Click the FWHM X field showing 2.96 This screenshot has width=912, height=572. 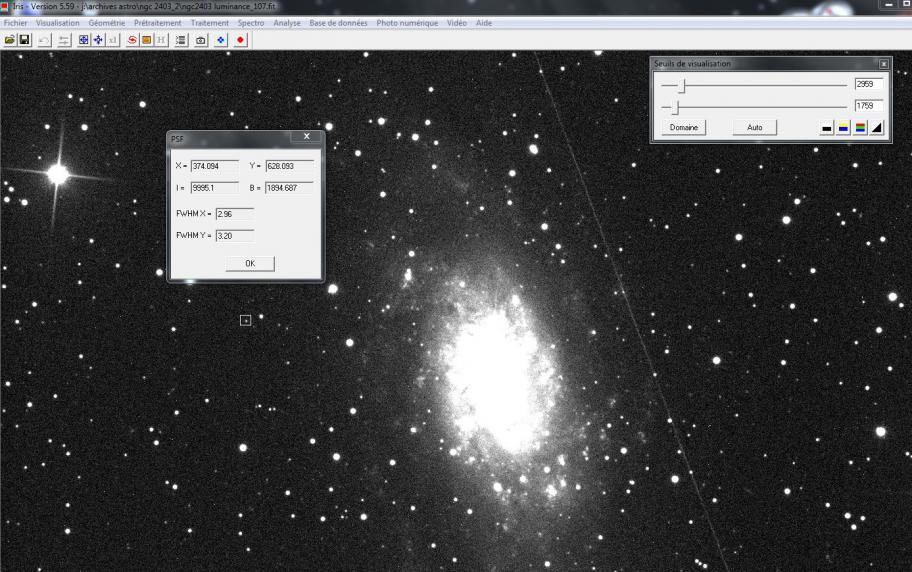(x=235, y=214)
